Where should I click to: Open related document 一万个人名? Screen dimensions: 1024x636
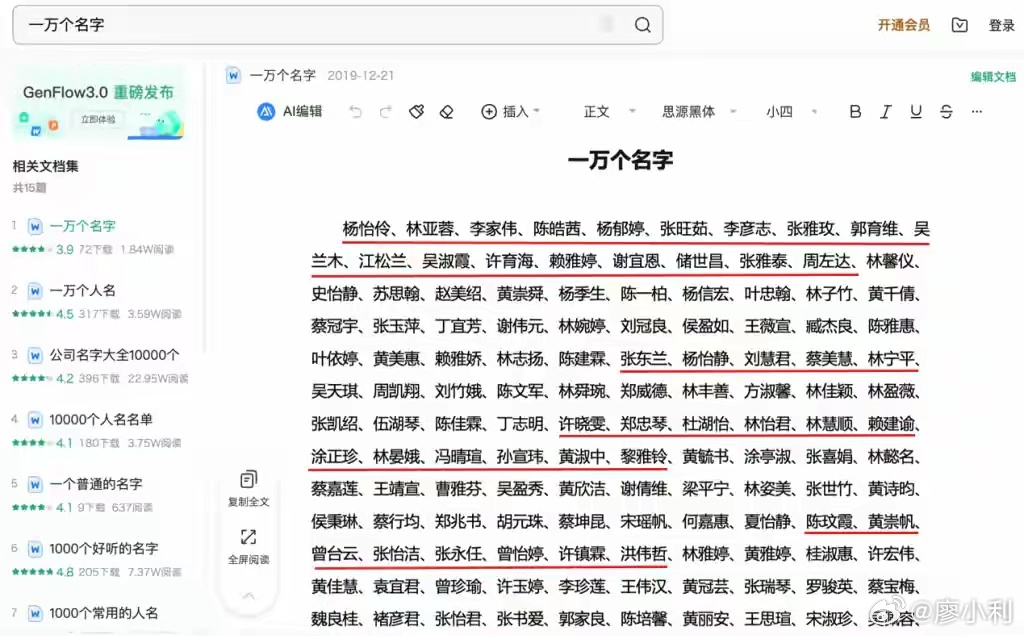82,291
